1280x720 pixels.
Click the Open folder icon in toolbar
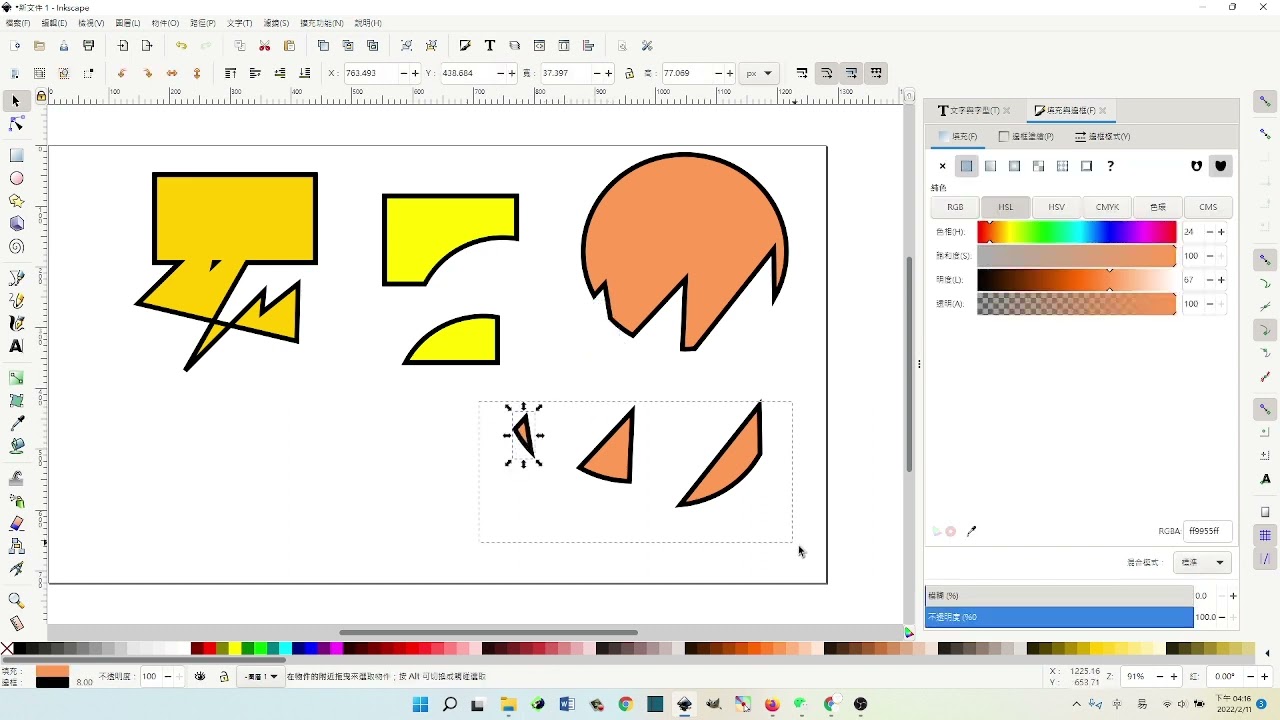39,46
